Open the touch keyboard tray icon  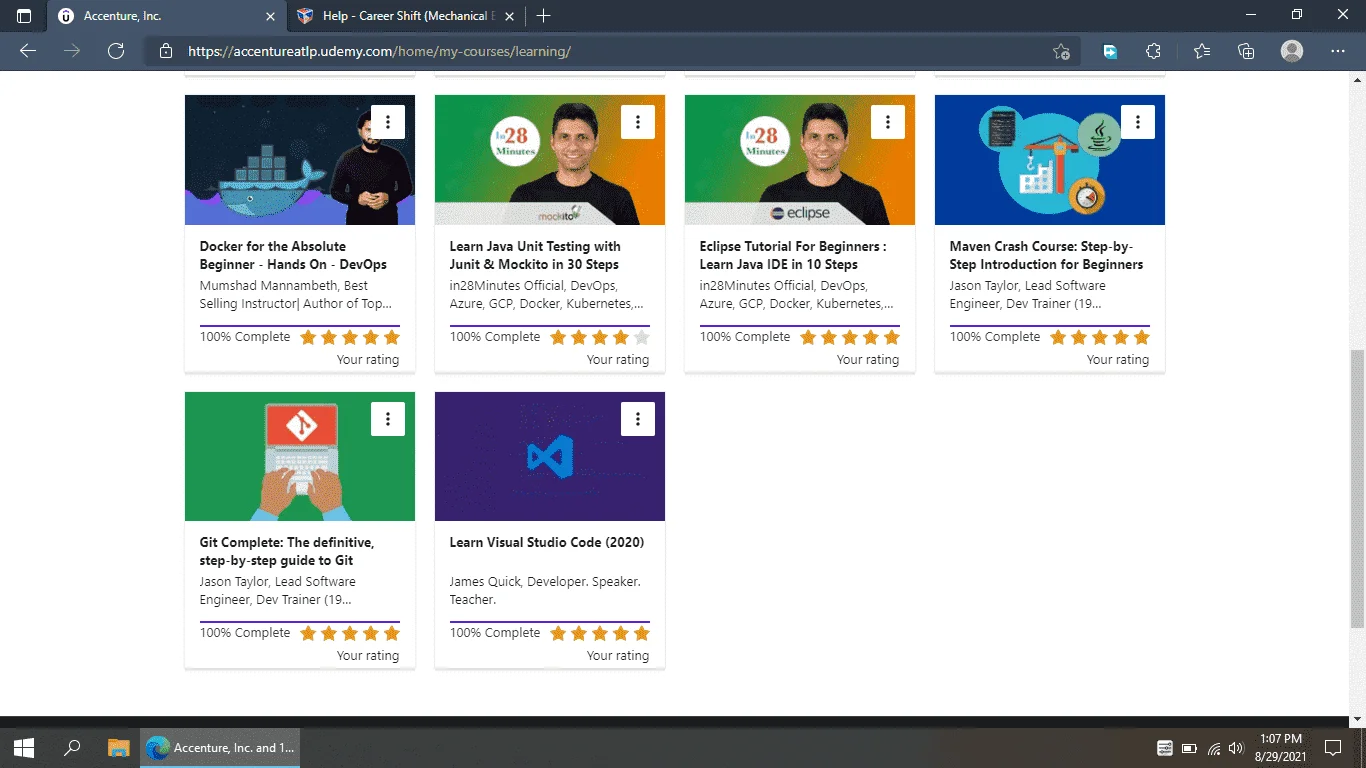(x=1165, y=748)
